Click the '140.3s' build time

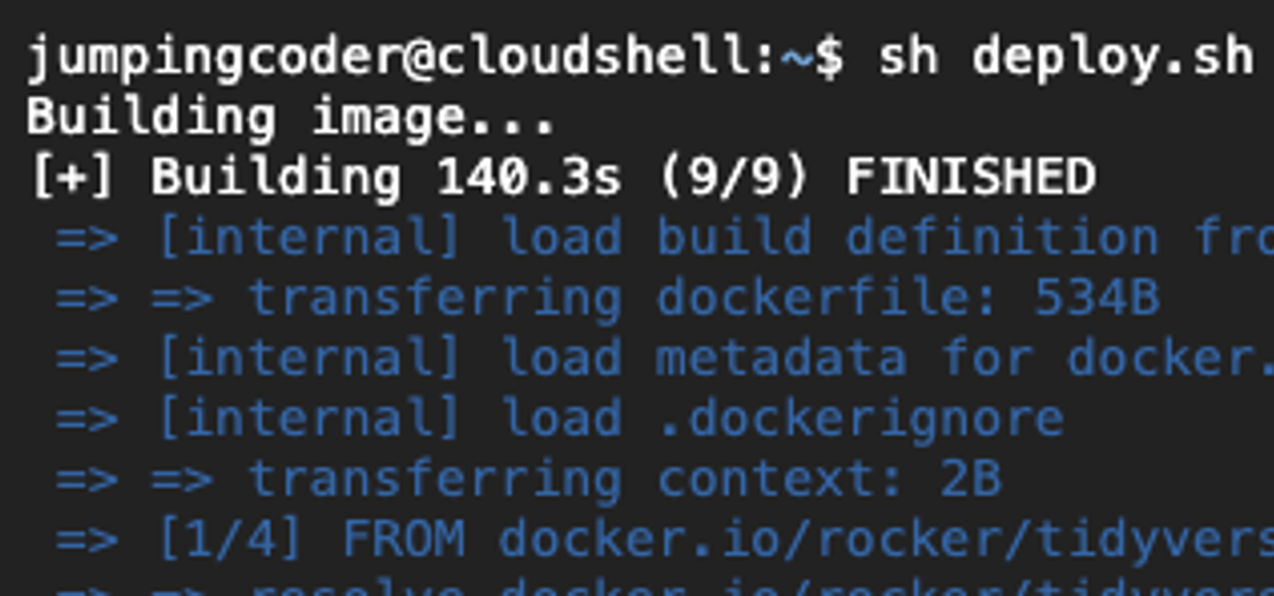(528, 177)
